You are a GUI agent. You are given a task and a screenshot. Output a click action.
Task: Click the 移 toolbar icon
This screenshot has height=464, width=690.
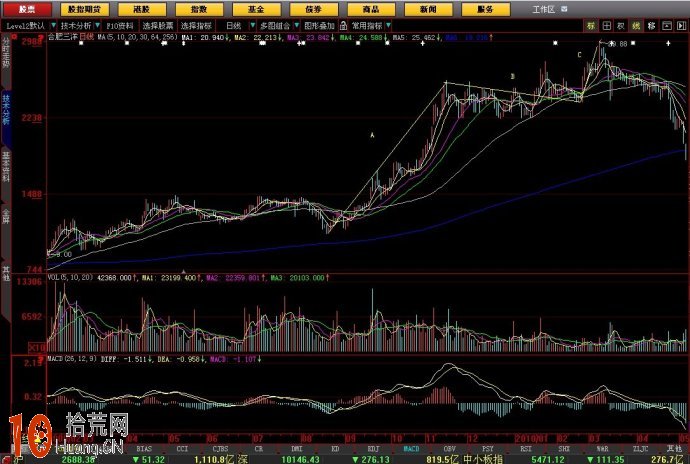coord(651,26)
